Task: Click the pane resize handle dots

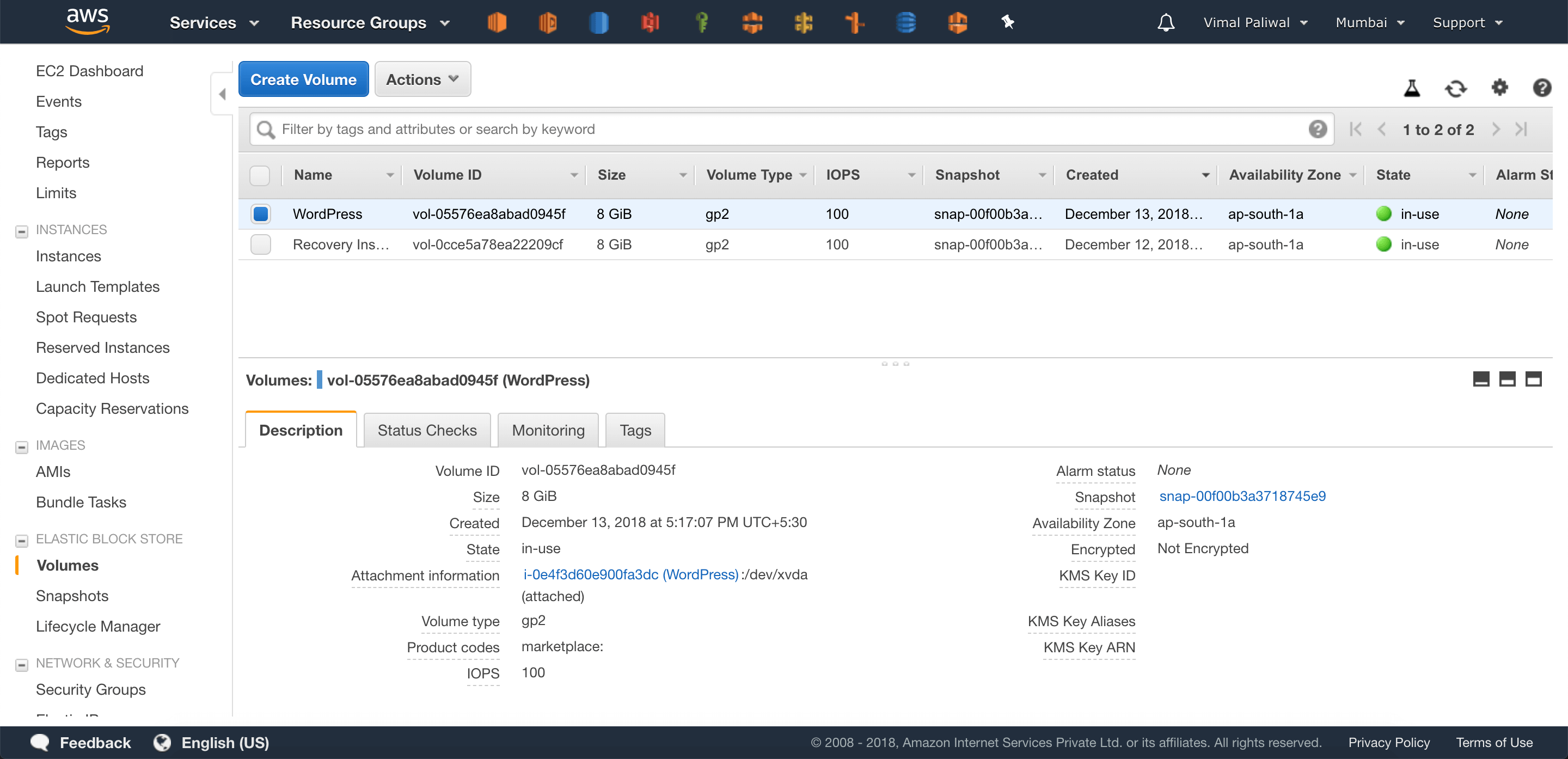Action: click(896, 363)
